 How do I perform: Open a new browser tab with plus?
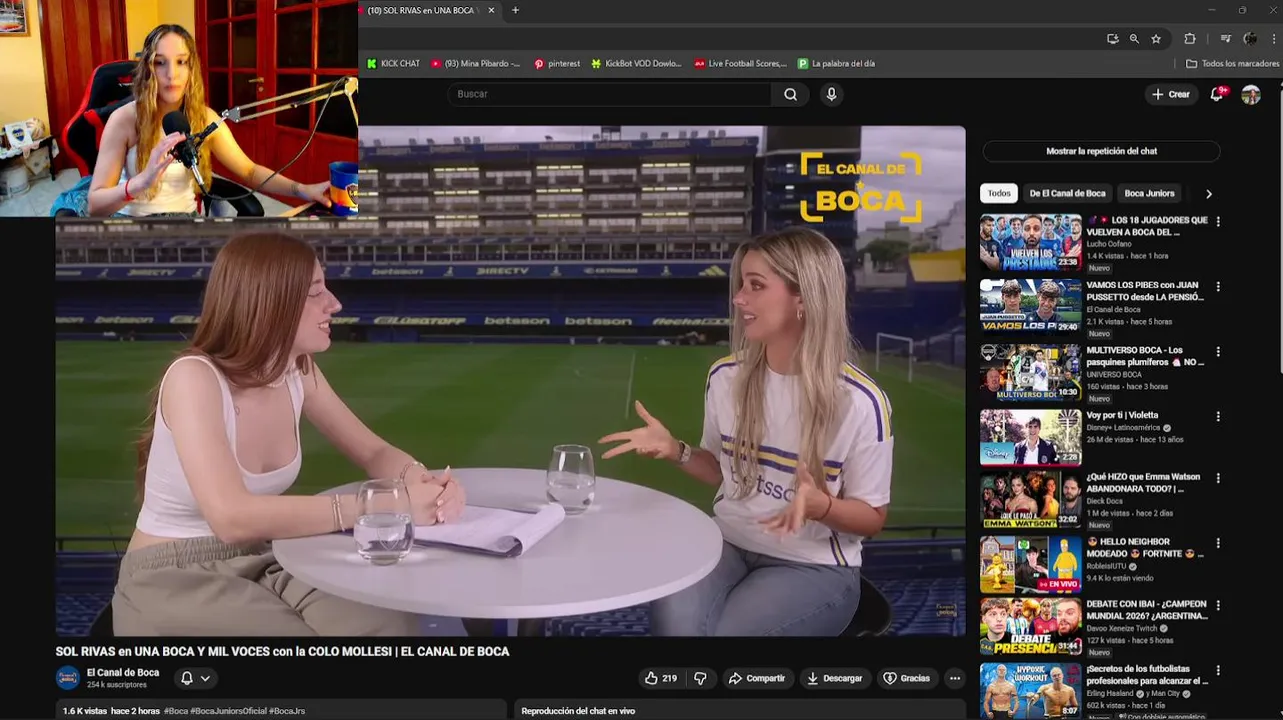[x=515, y=10]
